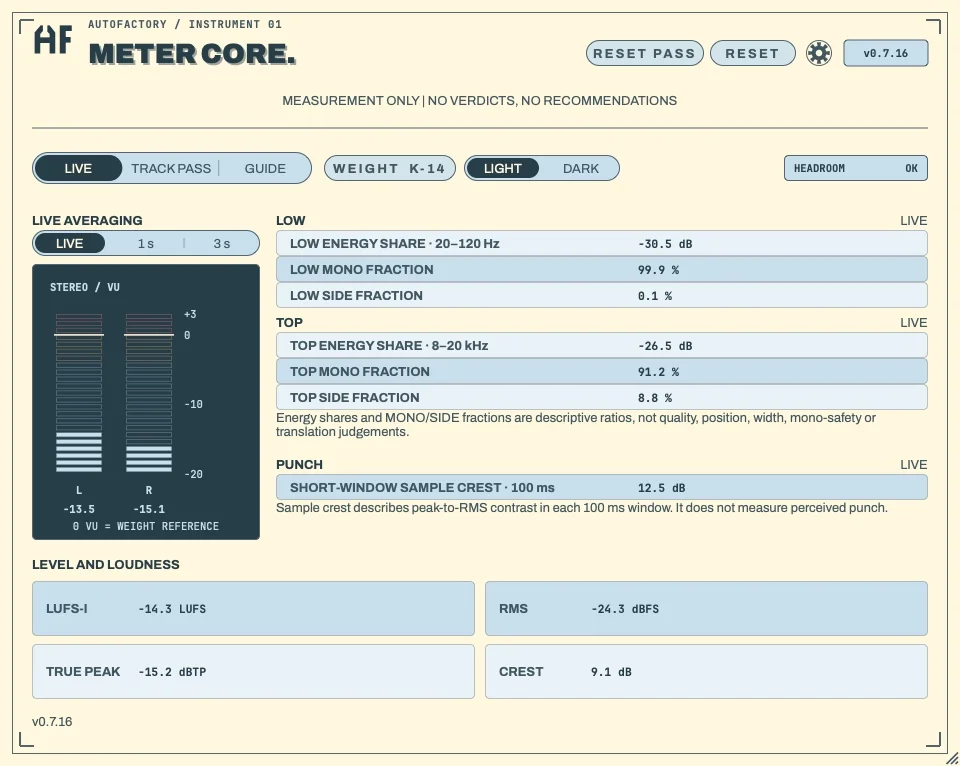Select the TOP ENERGY SHARE 8–20 kHz row
The height and width of the screenshot is (766, 960).
[601, 345]
